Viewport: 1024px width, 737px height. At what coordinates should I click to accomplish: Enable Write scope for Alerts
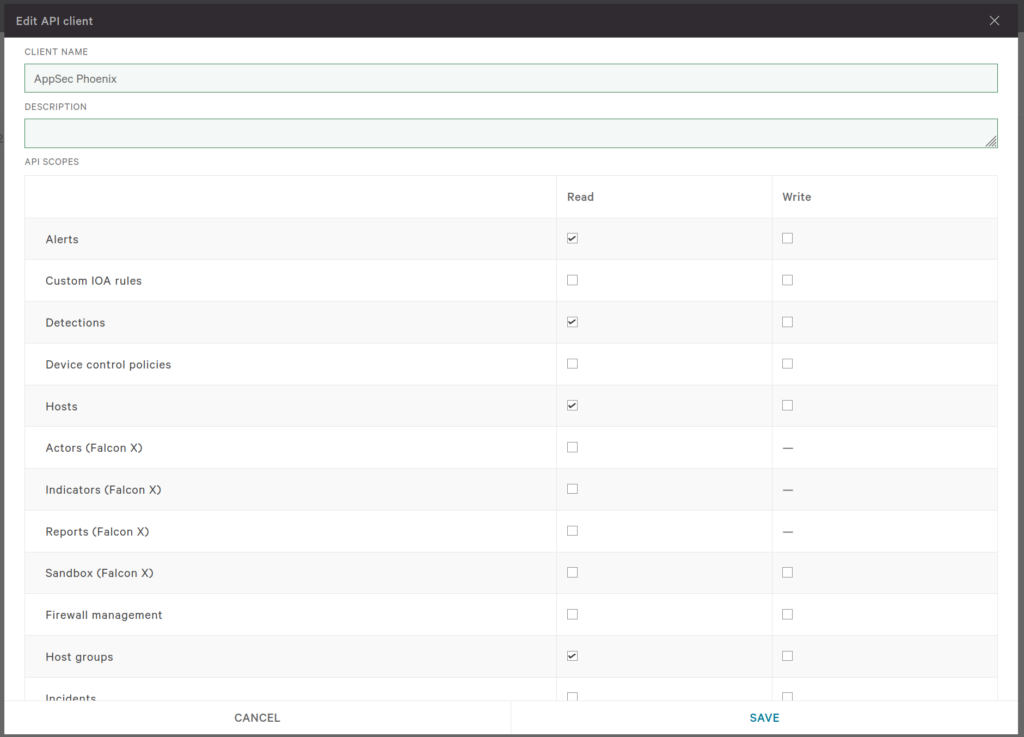point(788,238)
